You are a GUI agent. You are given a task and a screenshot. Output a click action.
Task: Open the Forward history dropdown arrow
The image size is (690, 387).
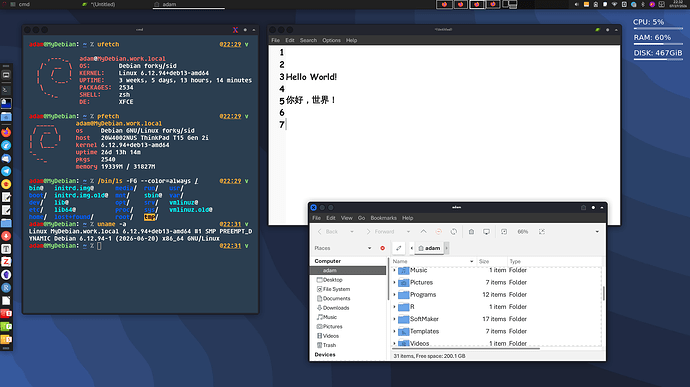[x=408, y=232]
